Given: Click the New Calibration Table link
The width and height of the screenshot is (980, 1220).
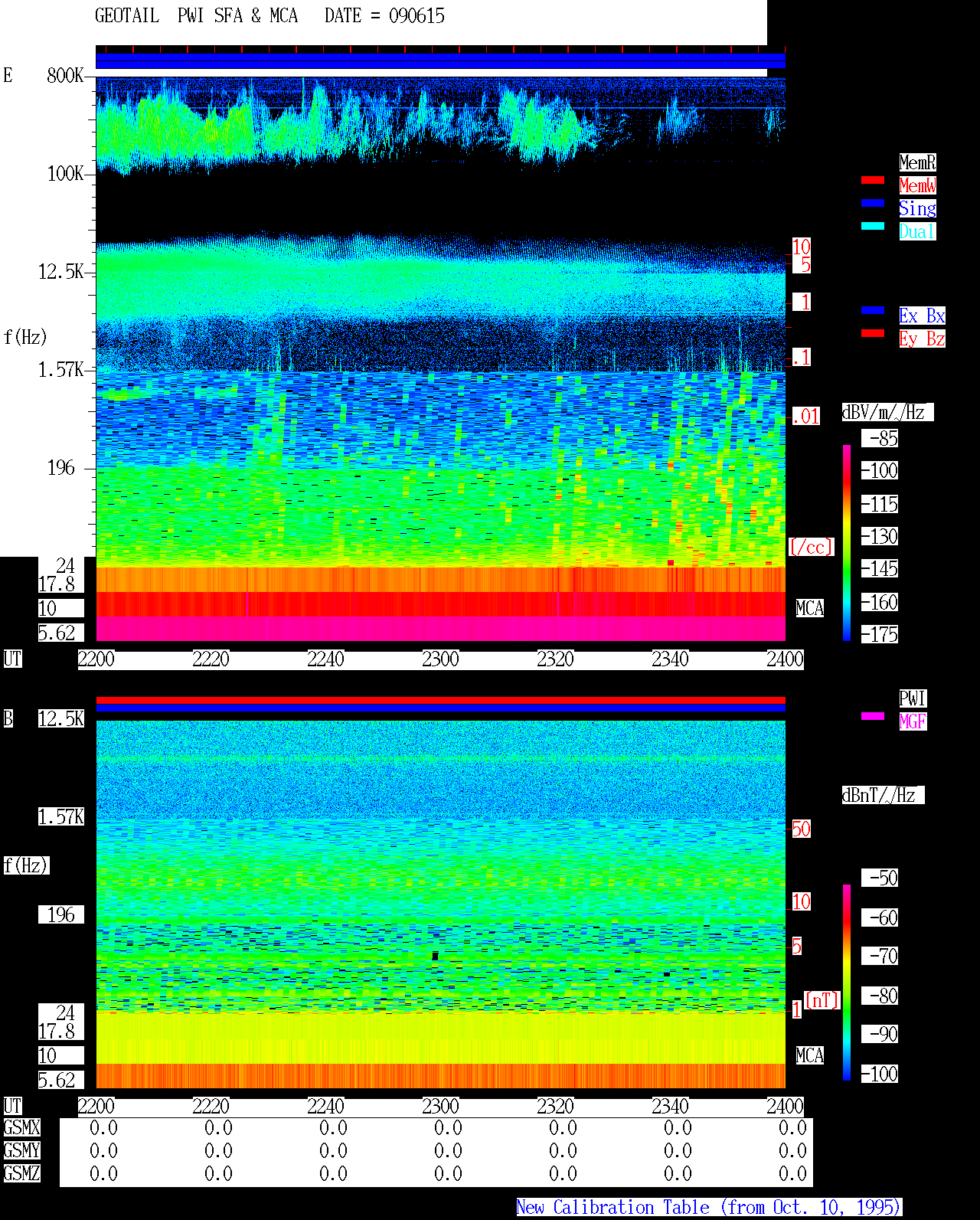Looking at the screenshot, I should click(709, 1208).
